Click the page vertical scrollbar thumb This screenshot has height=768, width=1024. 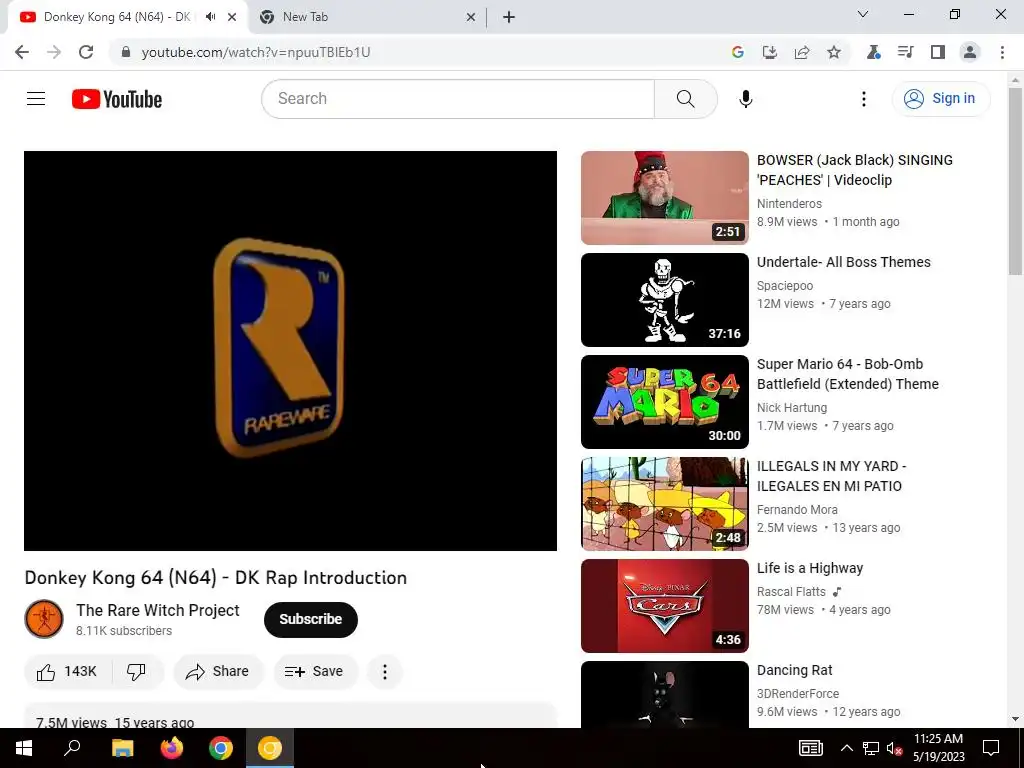(1015, 181)
